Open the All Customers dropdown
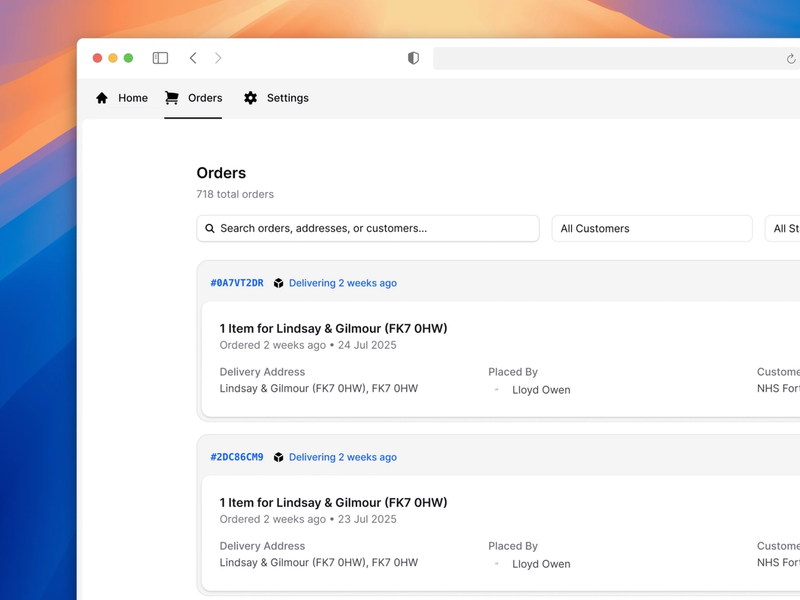The height and width of the screenshot is (600, 800). point(652,229)
